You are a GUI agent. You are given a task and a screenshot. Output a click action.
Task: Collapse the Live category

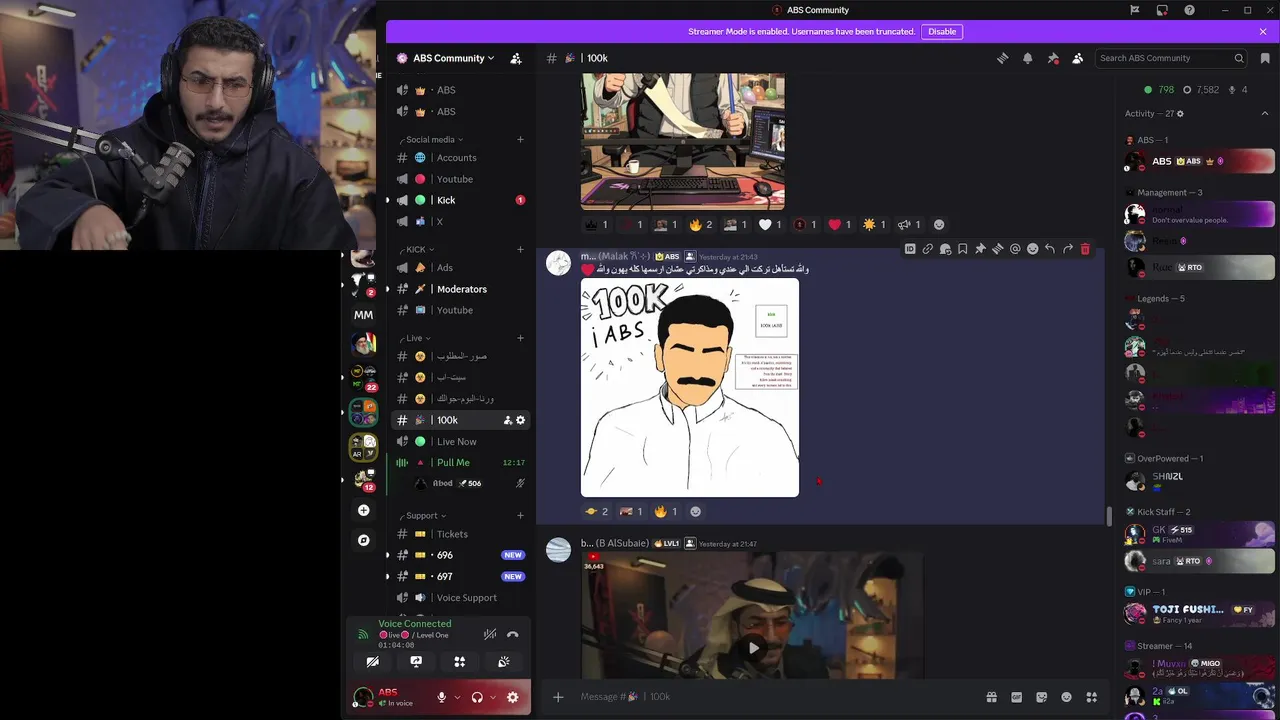(x=417, y=338)
